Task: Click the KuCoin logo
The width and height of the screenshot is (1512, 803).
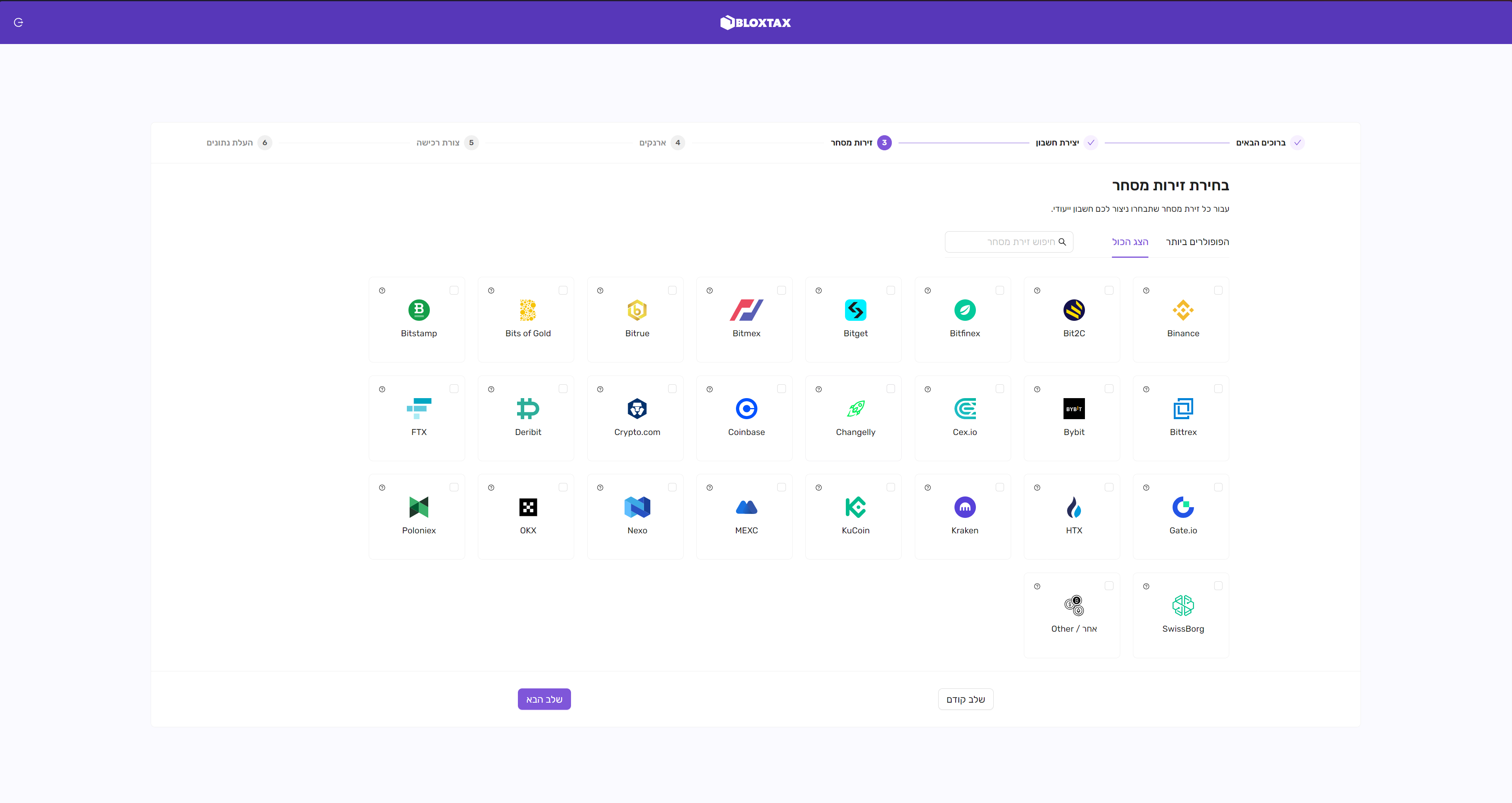Action: (x=855, y=507)
